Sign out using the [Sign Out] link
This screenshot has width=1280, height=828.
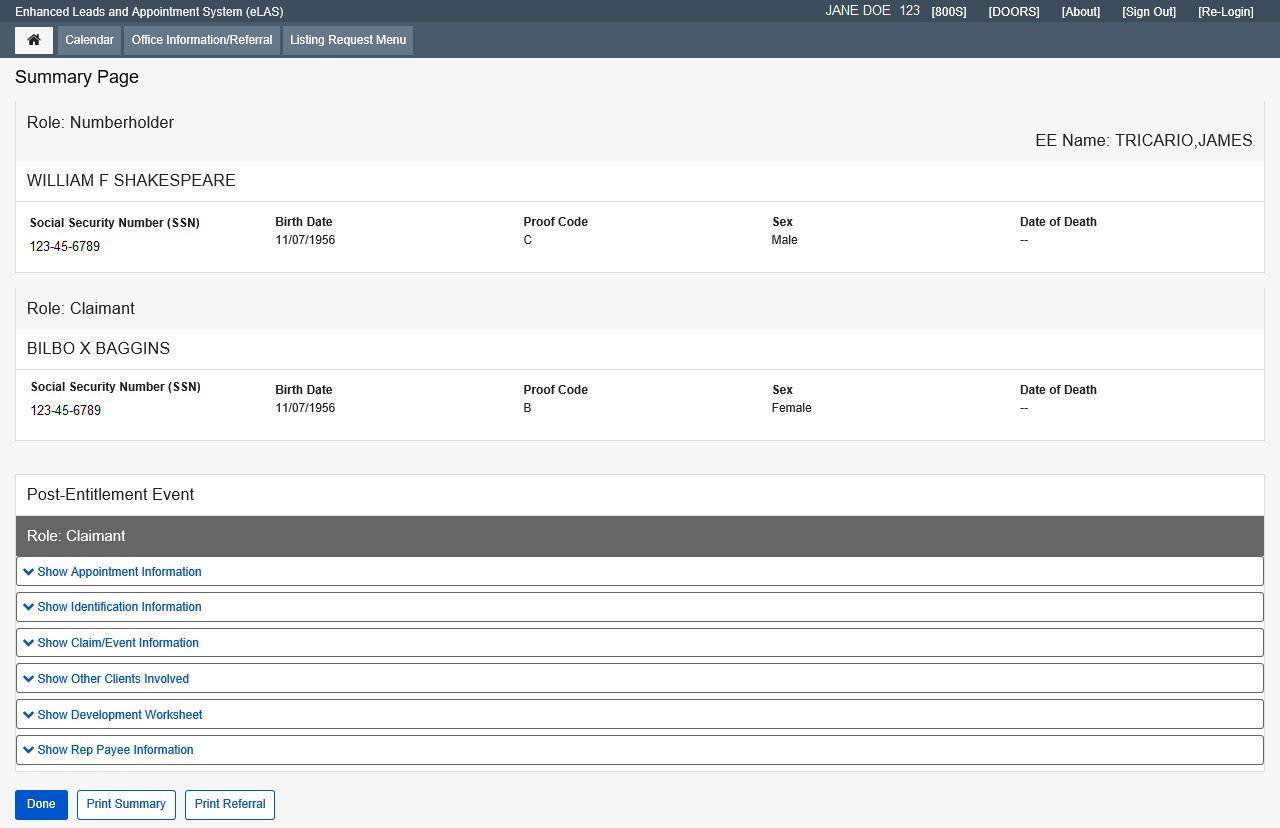point(1149,12)
